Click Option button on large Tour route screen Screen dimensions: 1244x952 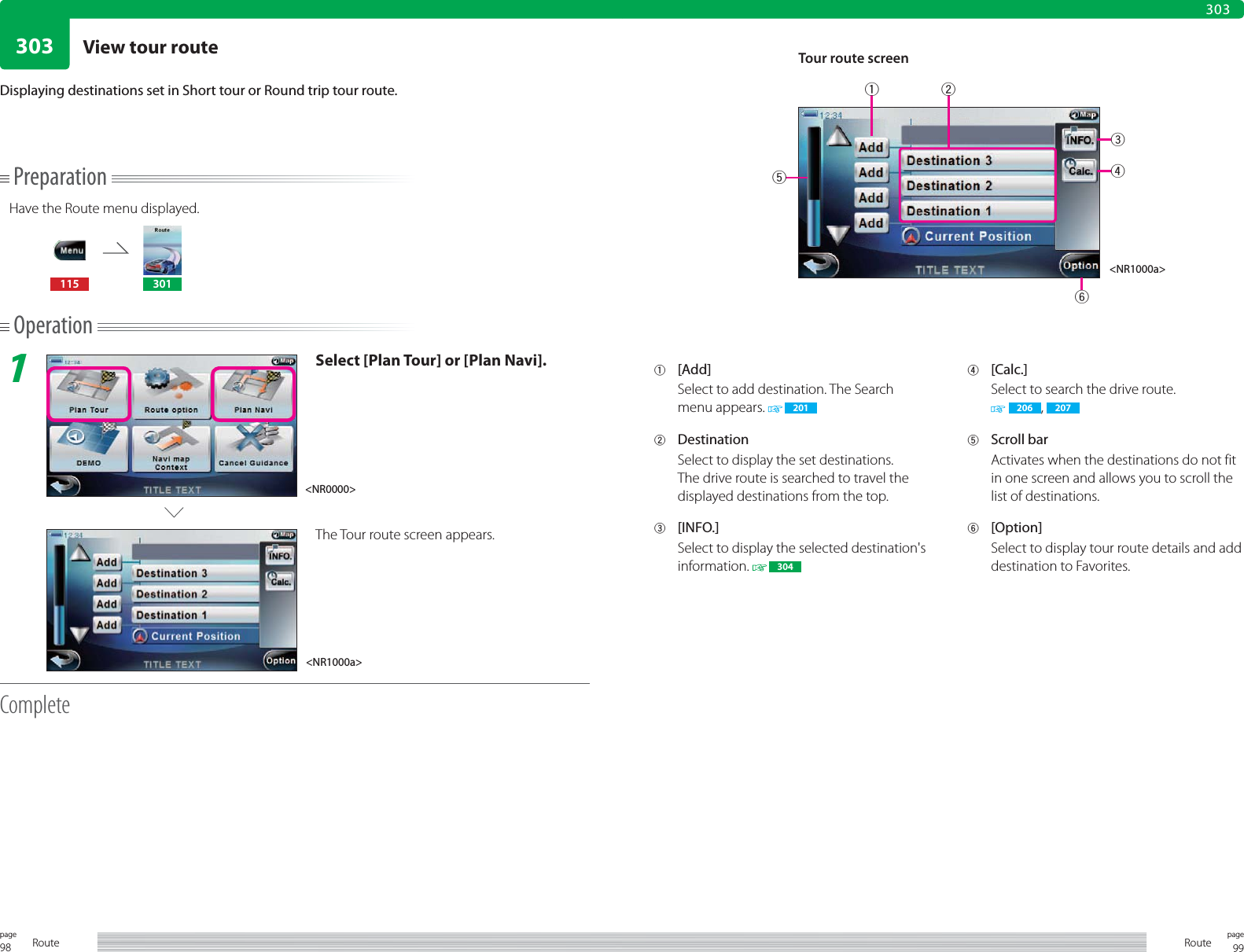point(1080,265)
